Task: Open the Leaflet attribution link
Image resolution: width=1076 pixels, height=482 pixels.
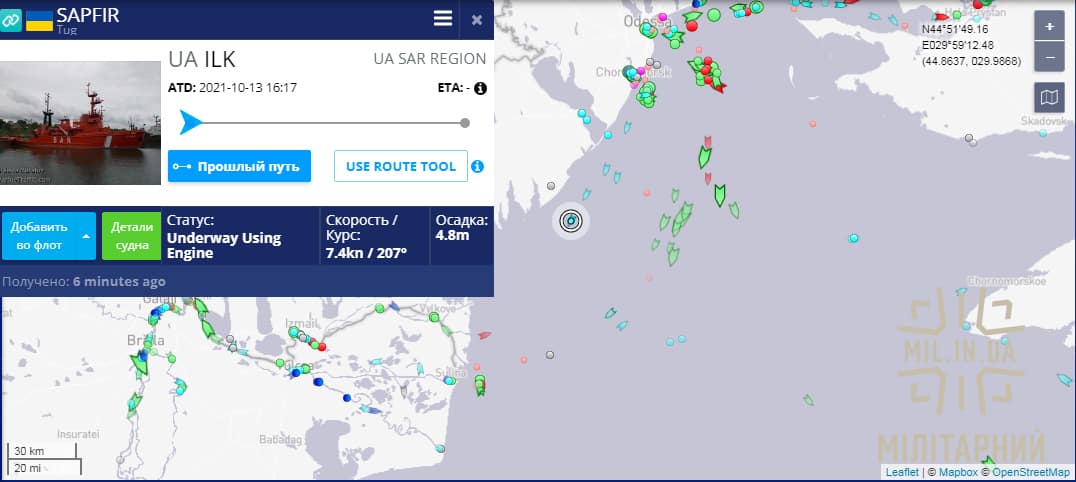Action: pyautogui.click(x=903, y=472)
